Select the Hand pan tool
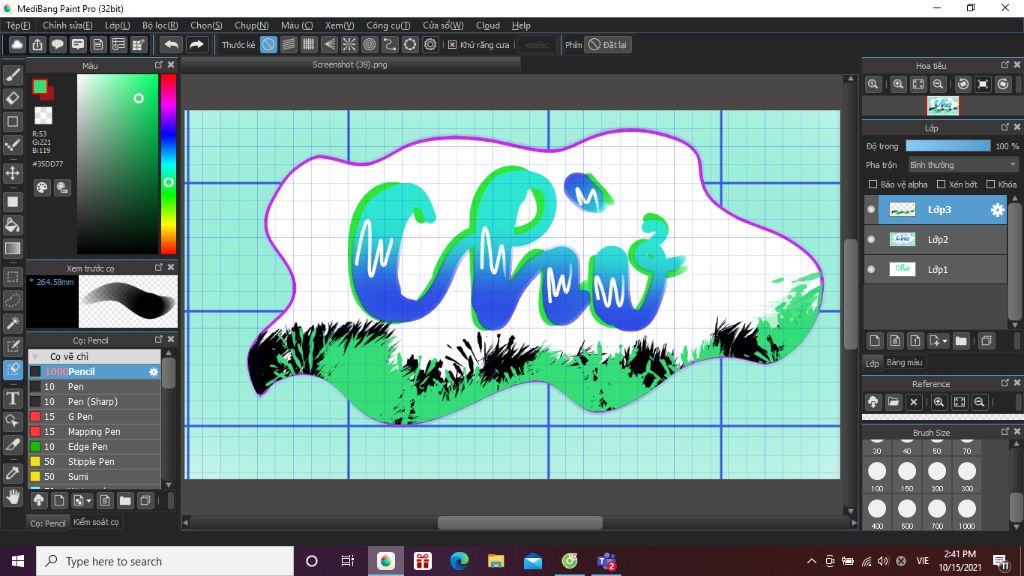This screenshot has width=1024, height=576. pyautogui.click(x=12, y=497)
